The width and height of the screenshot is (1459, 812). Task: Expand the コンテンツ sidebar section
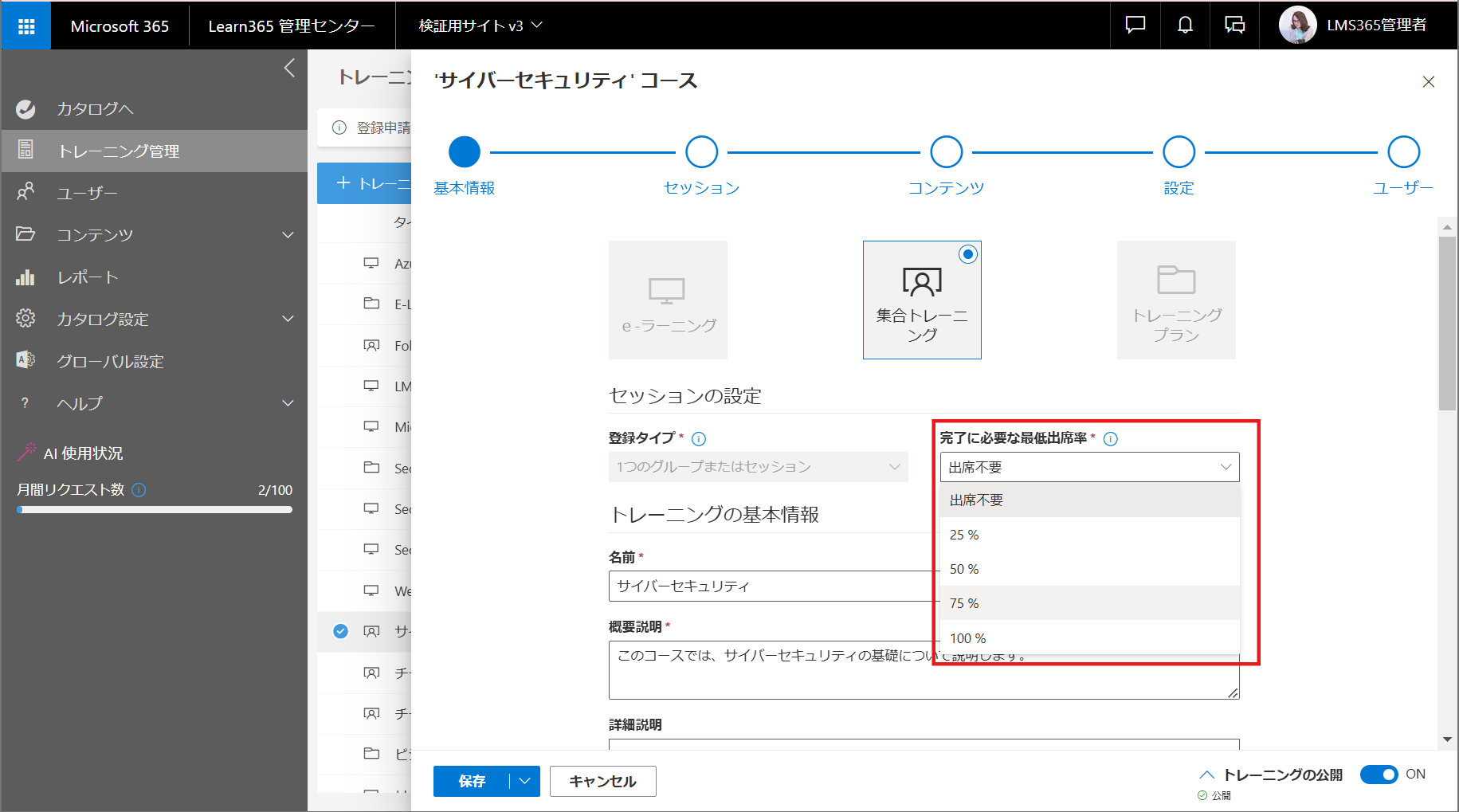point(288,235)
